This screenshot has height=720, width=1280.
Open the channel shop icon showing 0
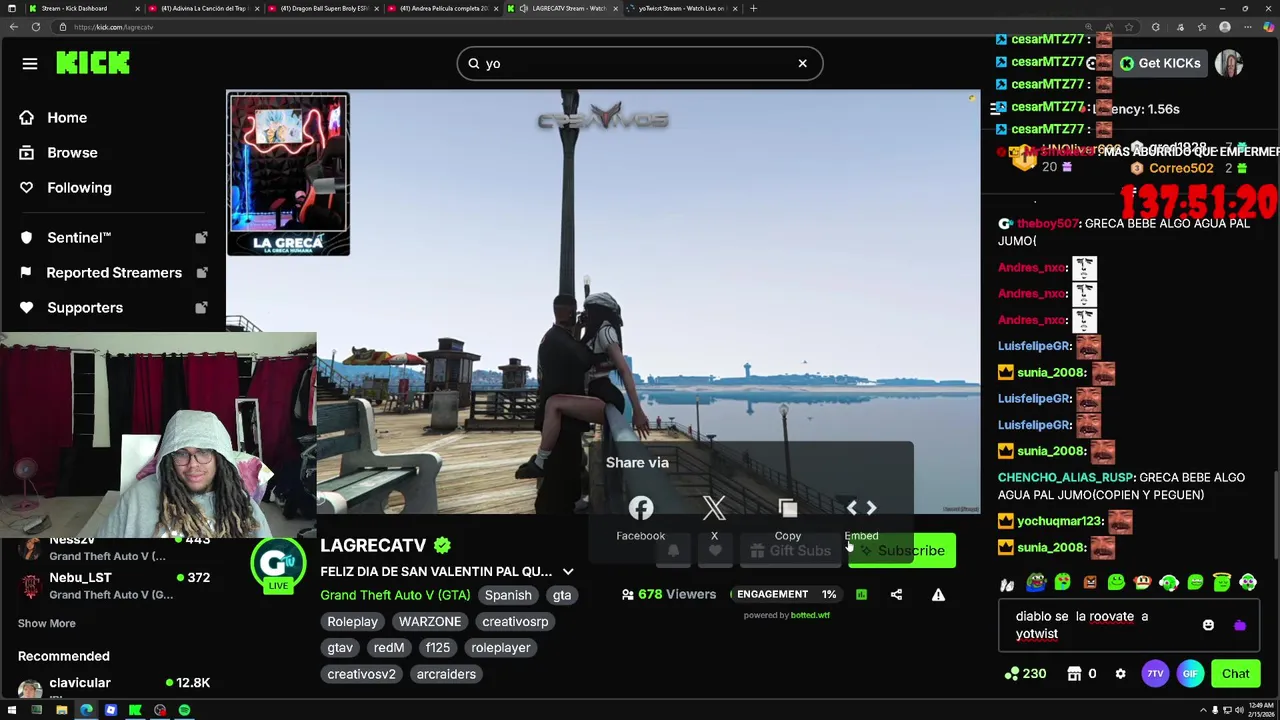(x=1082, y=674)
